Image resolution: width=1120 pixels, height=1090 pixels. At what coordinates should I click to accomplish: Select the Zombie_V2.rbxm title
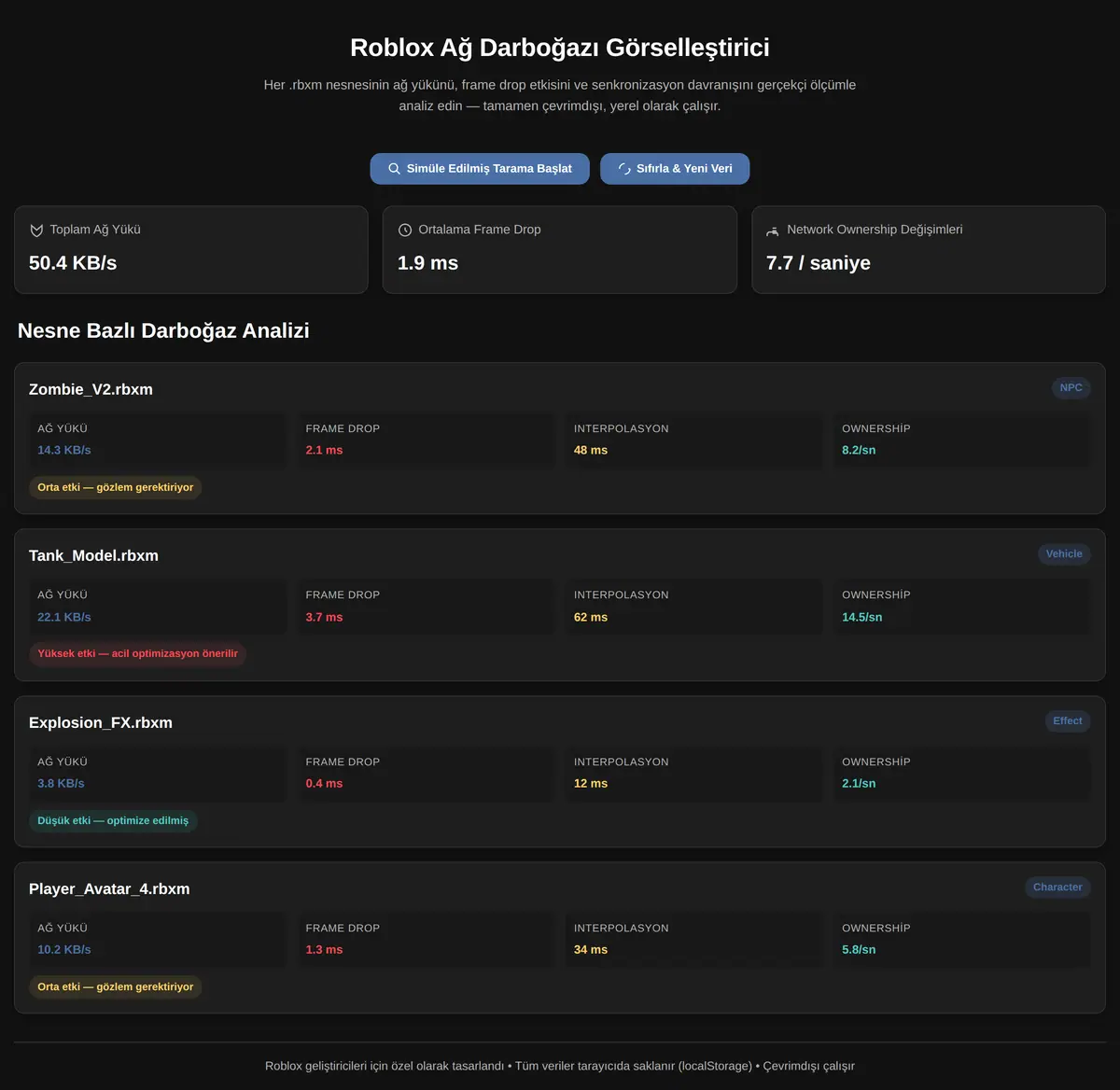point(91,389)
